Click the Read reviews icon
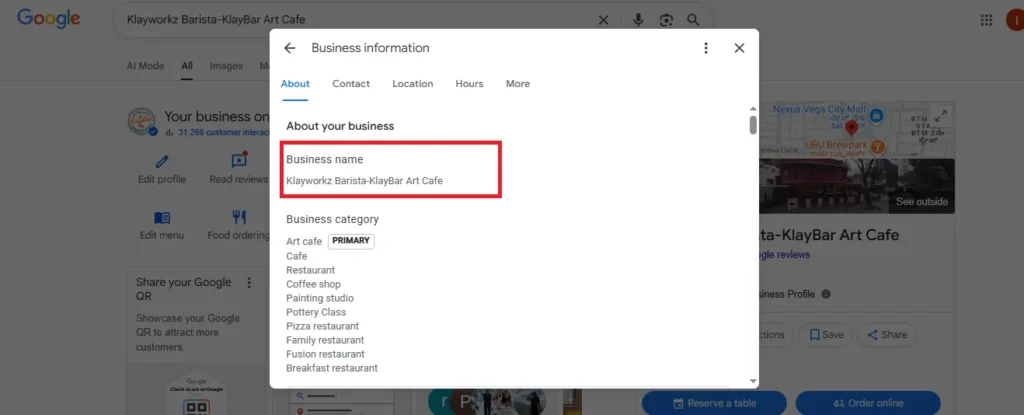The image size is (1024, 415). [x=239, y=160]
